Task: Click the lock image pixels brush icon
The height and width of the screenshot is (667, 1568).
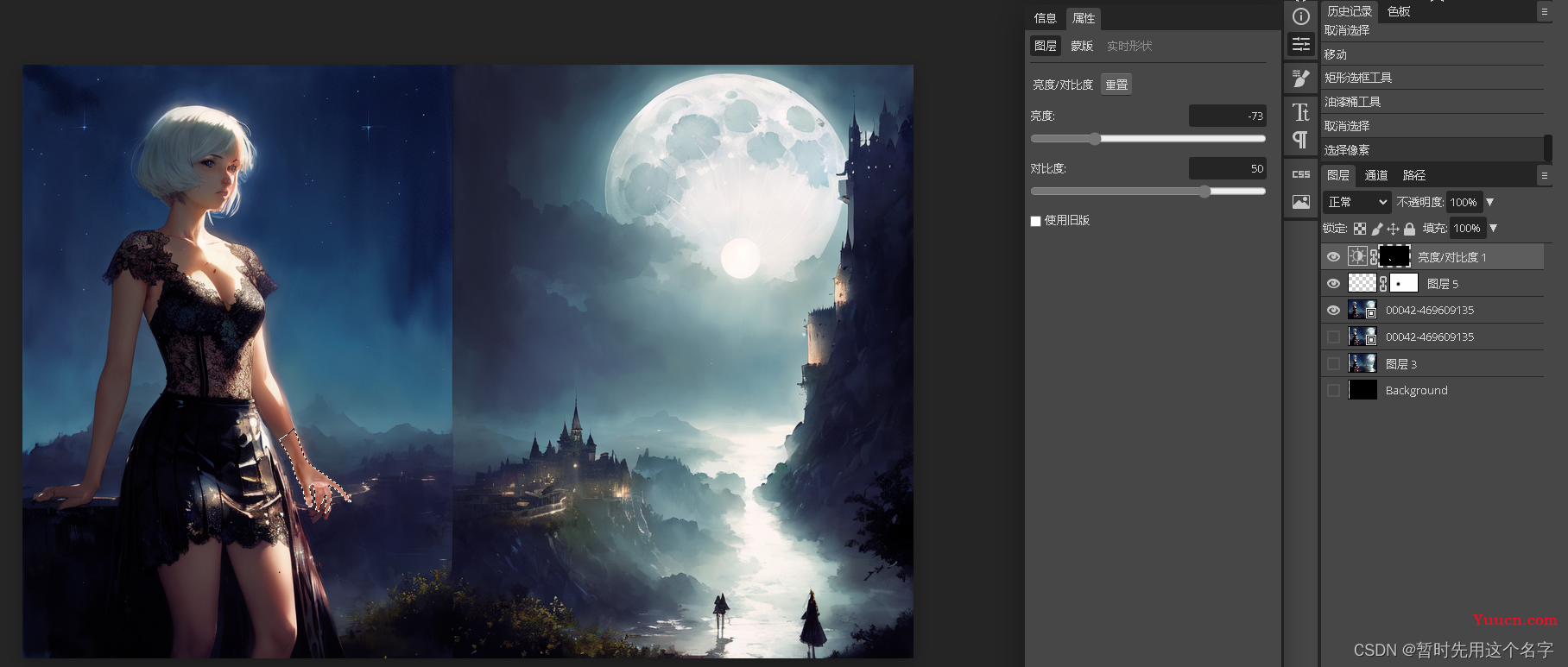Action: coord(1377,229)
